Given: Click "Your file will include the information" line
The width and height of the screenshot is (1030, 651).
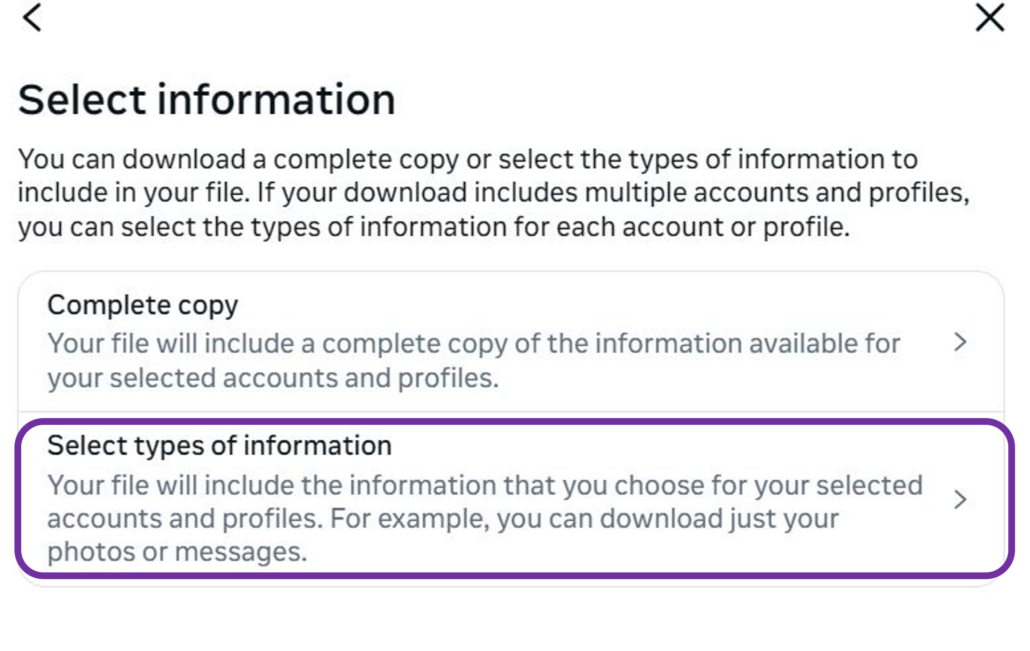Looking at the screenshot, I should [484, 486].
